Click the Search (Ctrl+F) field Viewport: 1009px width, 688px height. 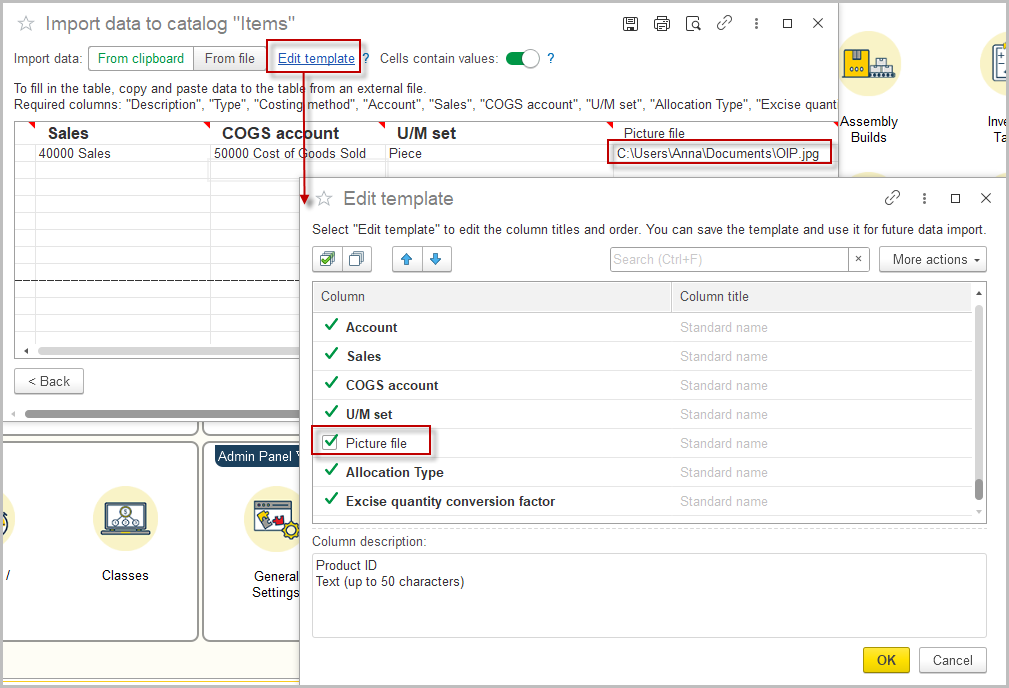coord(730,260)
